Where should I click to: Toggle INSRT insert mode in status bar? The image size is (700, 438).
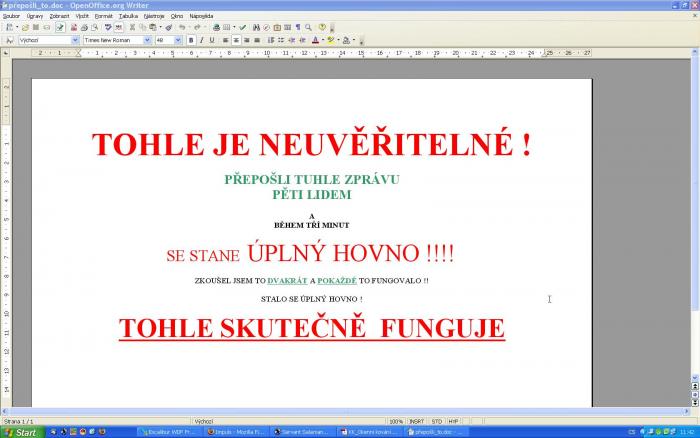pos(416,421)
